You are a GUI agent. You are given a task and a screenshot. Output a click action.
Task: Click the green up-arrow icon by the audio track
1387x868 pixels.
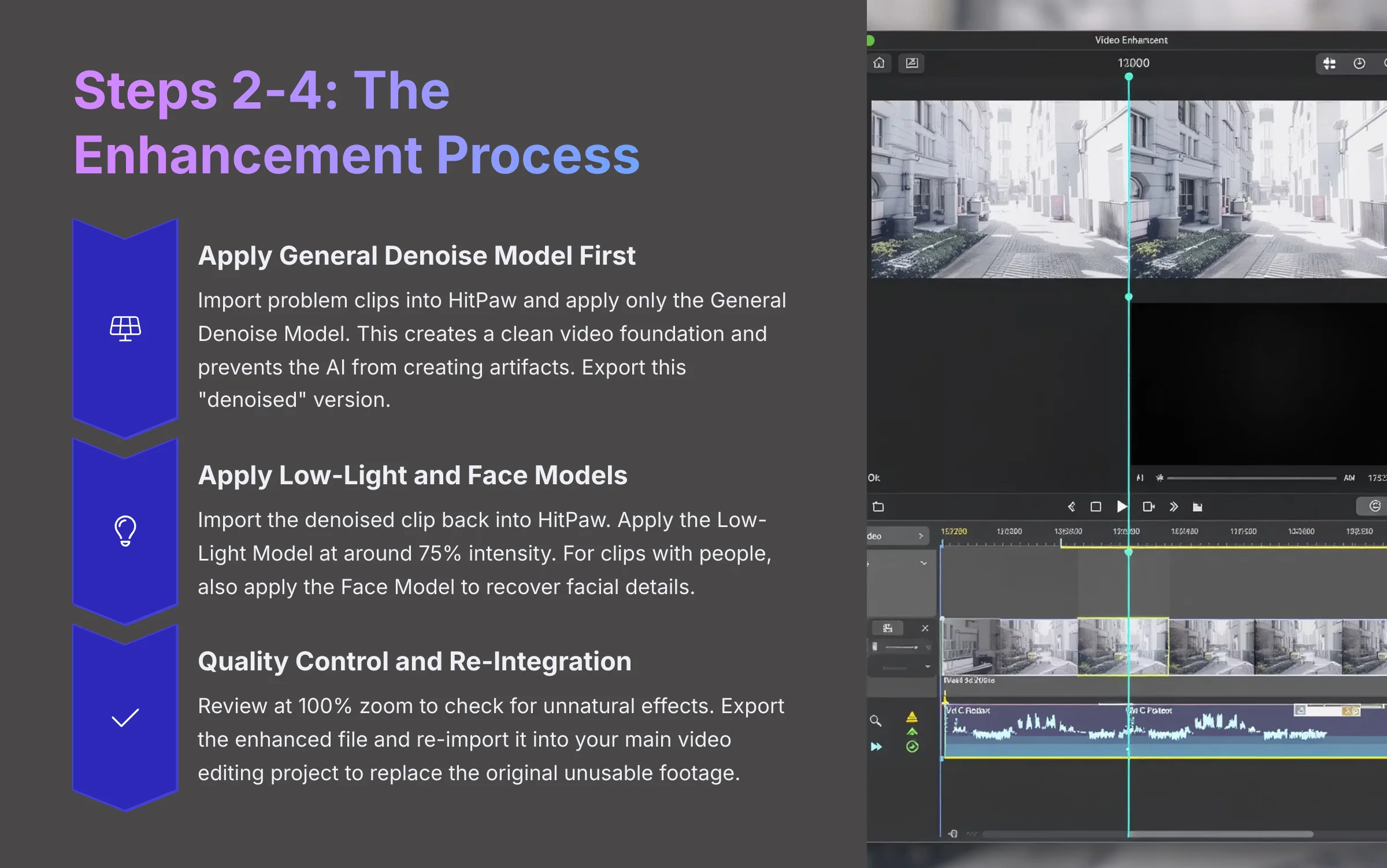[912, 732]
